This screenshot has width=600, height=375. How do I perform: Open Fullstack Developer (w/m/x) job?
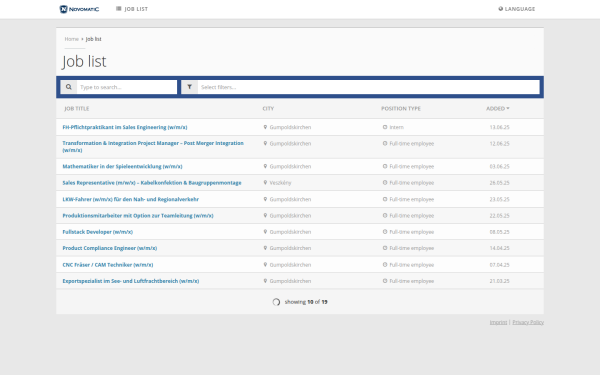(98, 232)
